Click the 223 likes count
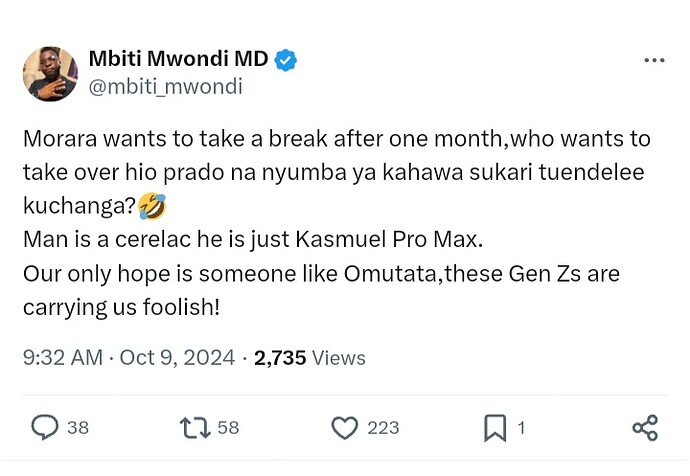The height and width of the screenshot is (476, 690). [383, 428]
